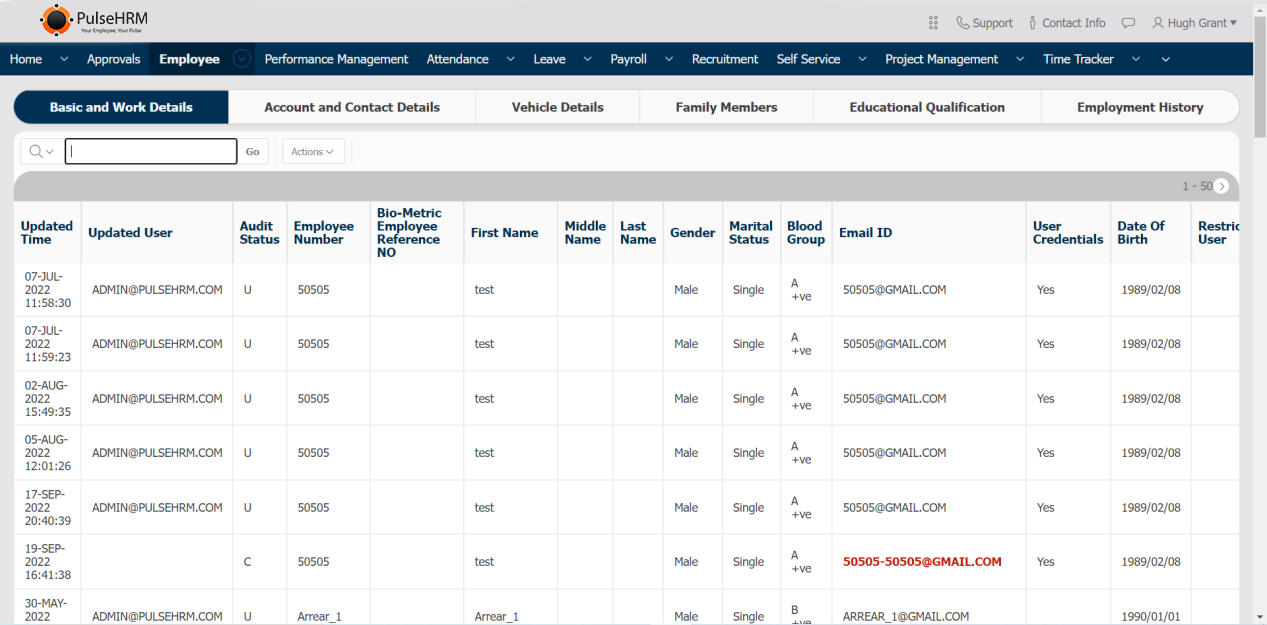Expand the Home menu chevron

(x=64, y=59)
